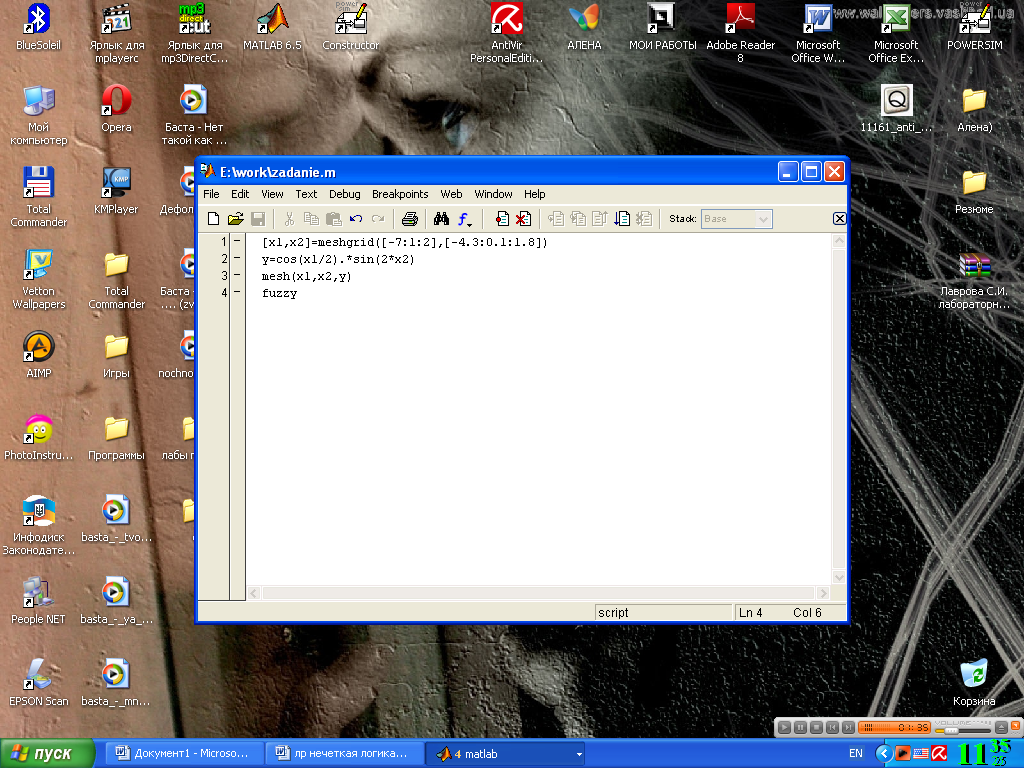Click the matlab taskbar group button
Viewport: 1024px width, 768px height.
click(505, 754)
